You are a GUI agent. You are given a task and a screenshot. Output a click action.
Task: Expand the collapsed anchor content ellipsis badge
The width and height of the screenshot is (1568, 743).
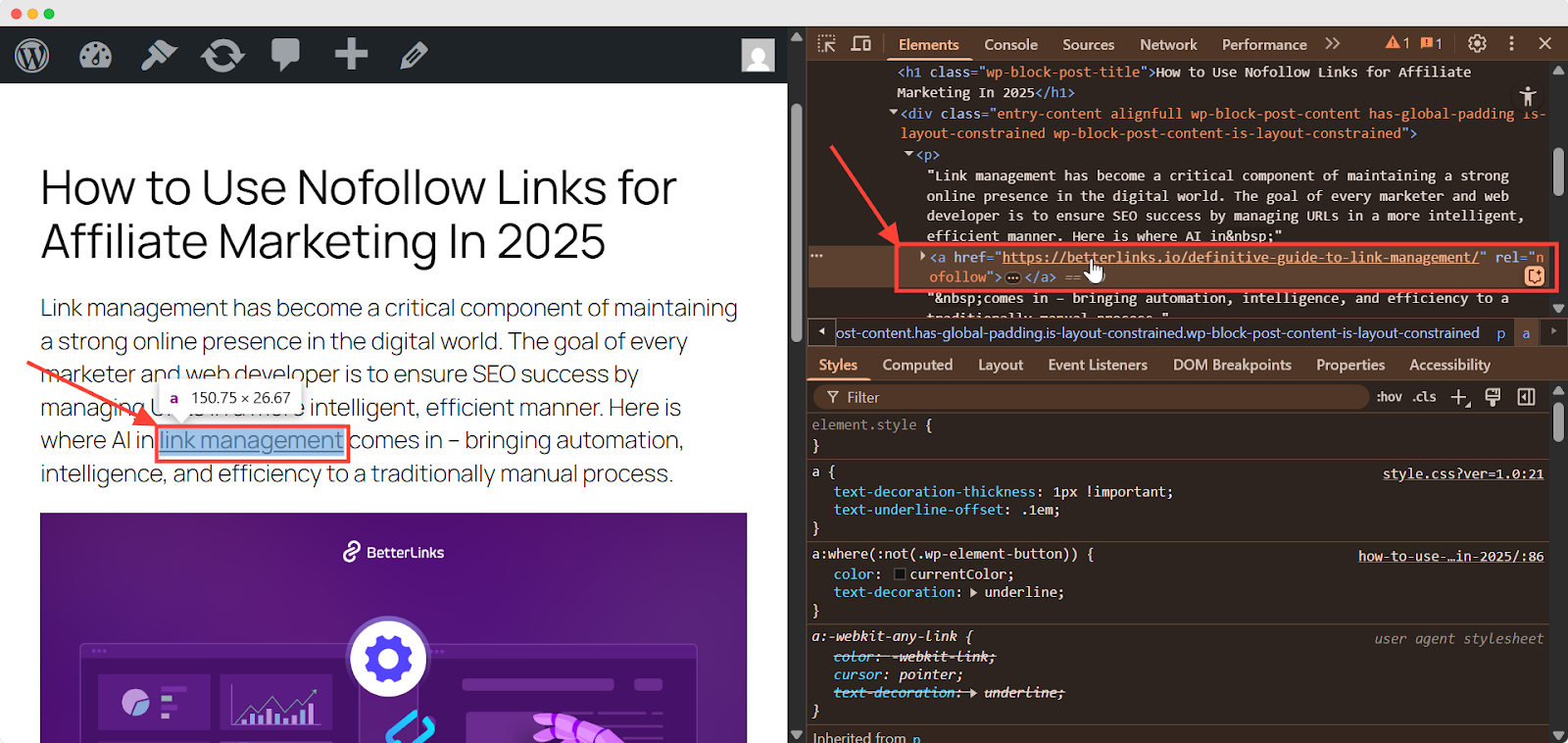click(1013, 277)
